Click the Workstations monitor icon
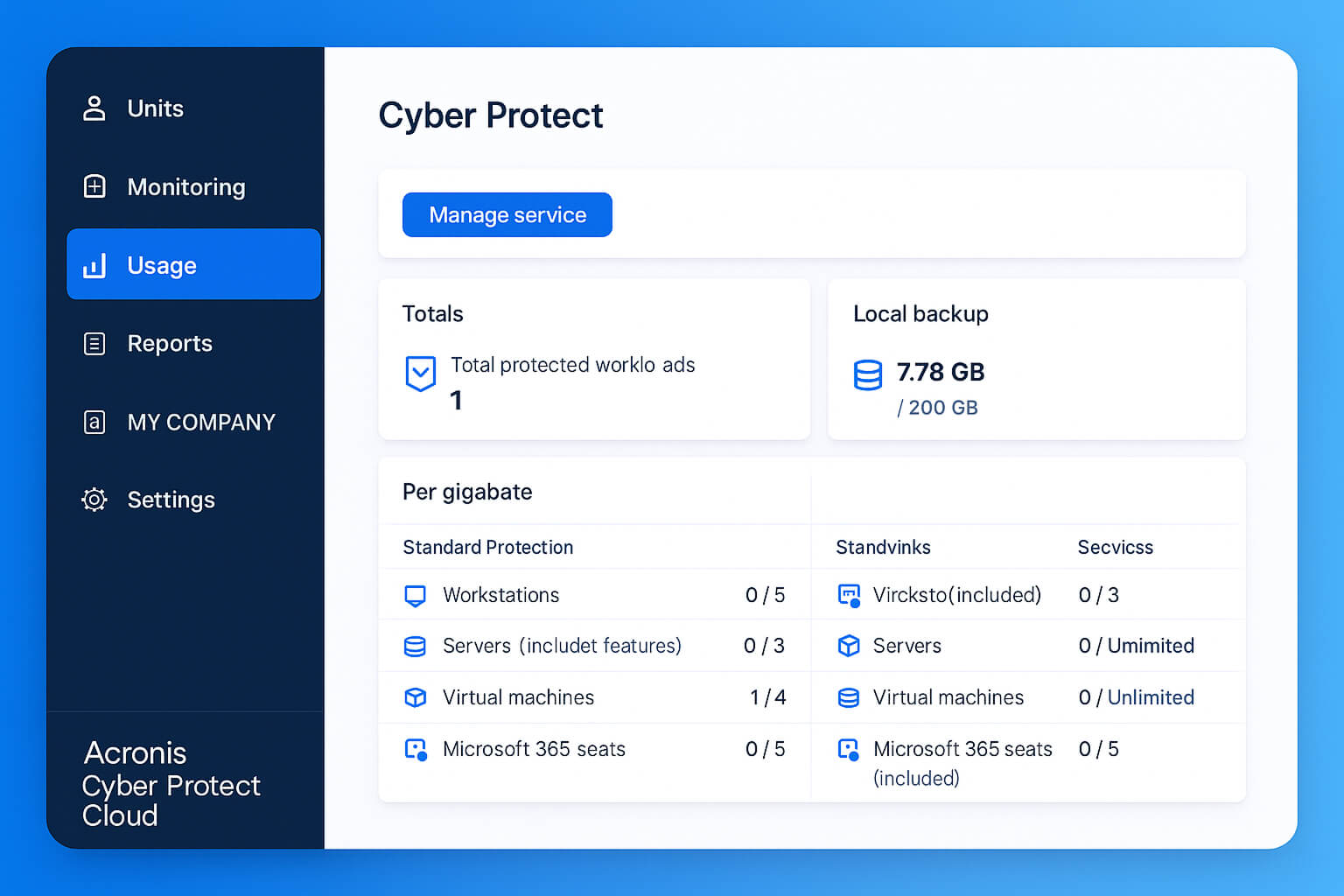The height and width of the screenshot is (896, 1344). point(416,596)
